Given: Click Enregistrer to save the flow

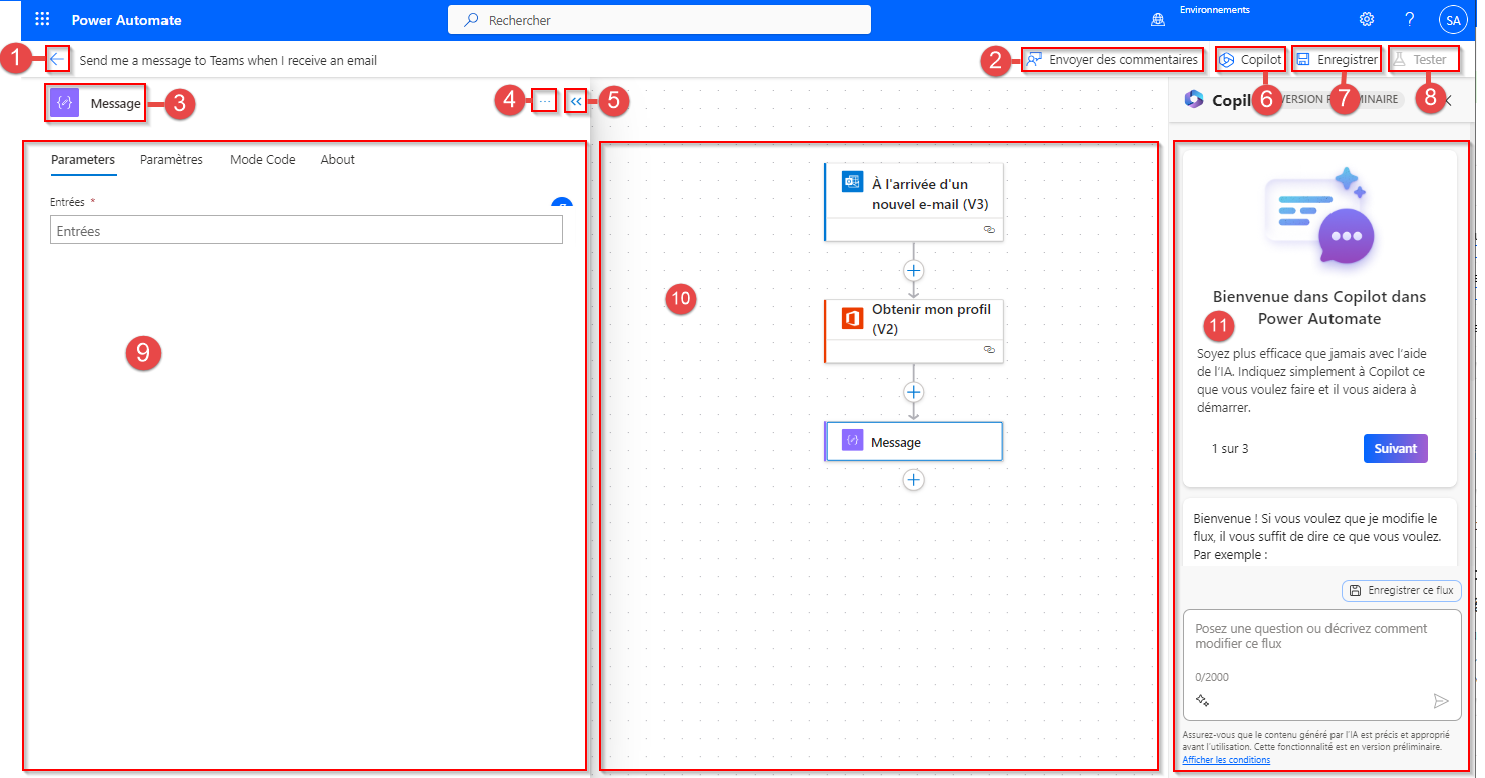Looking at the screenshot, I should pos(1336,60).
